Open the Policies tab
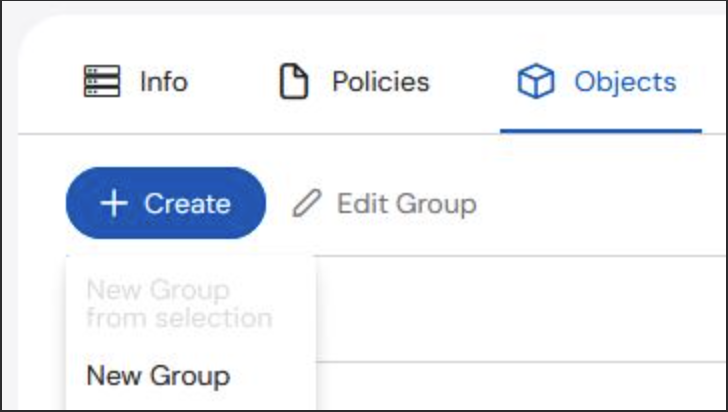The width and height of the screenshot is (728, 412). tap(355, 81)
